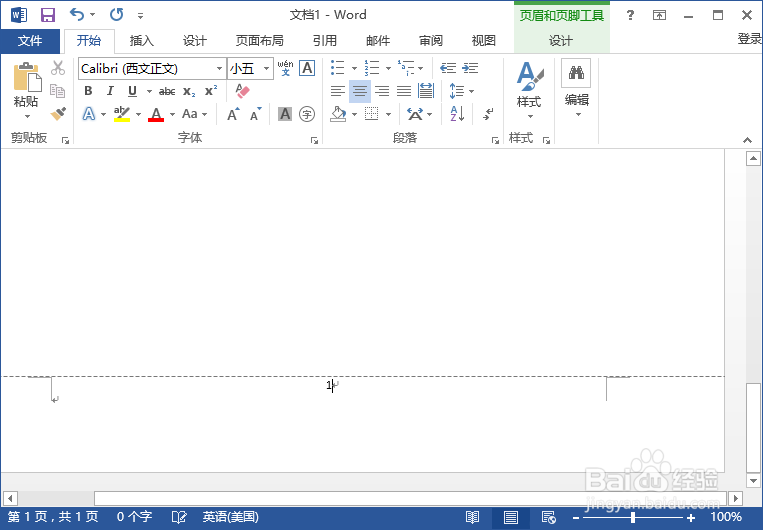Open ribbon display options button

tap(659, 15)
